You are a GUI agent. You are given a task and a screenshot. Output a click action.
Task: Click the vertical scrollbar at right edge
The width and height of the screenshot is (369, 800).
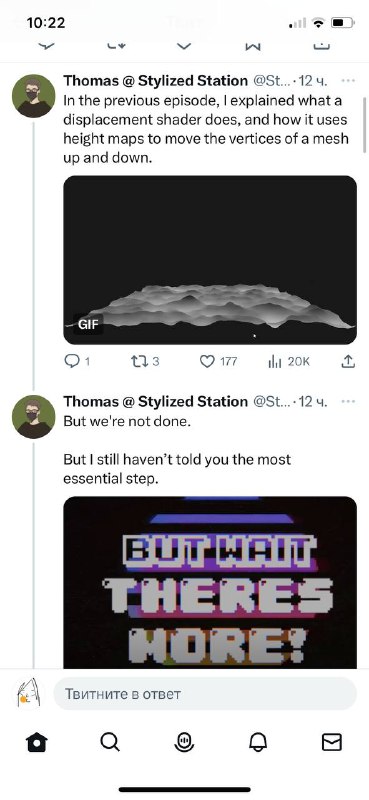364,125
